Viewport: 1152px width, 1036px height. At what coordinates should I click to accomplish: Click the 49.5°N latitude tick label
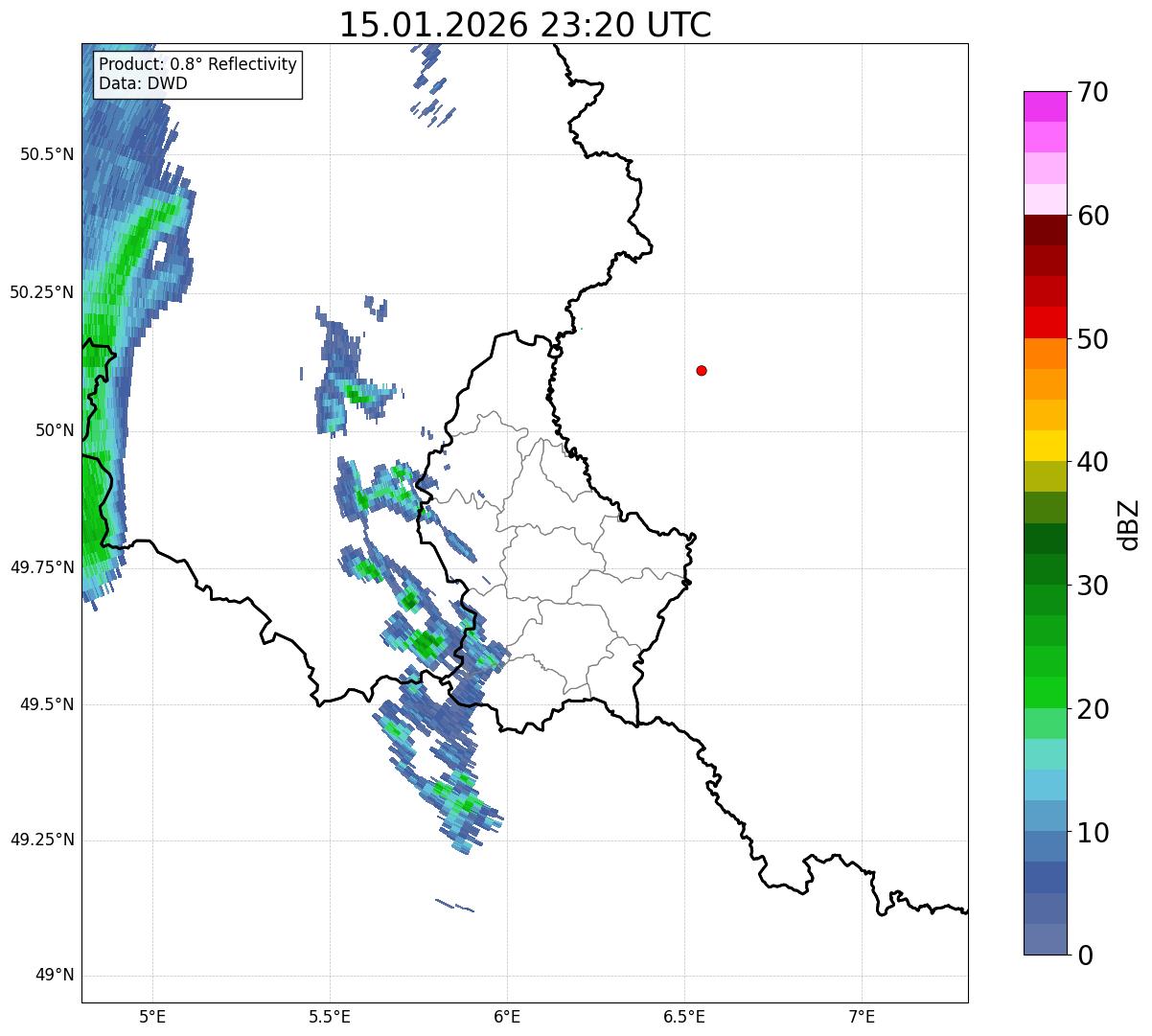tap(47, 704)
